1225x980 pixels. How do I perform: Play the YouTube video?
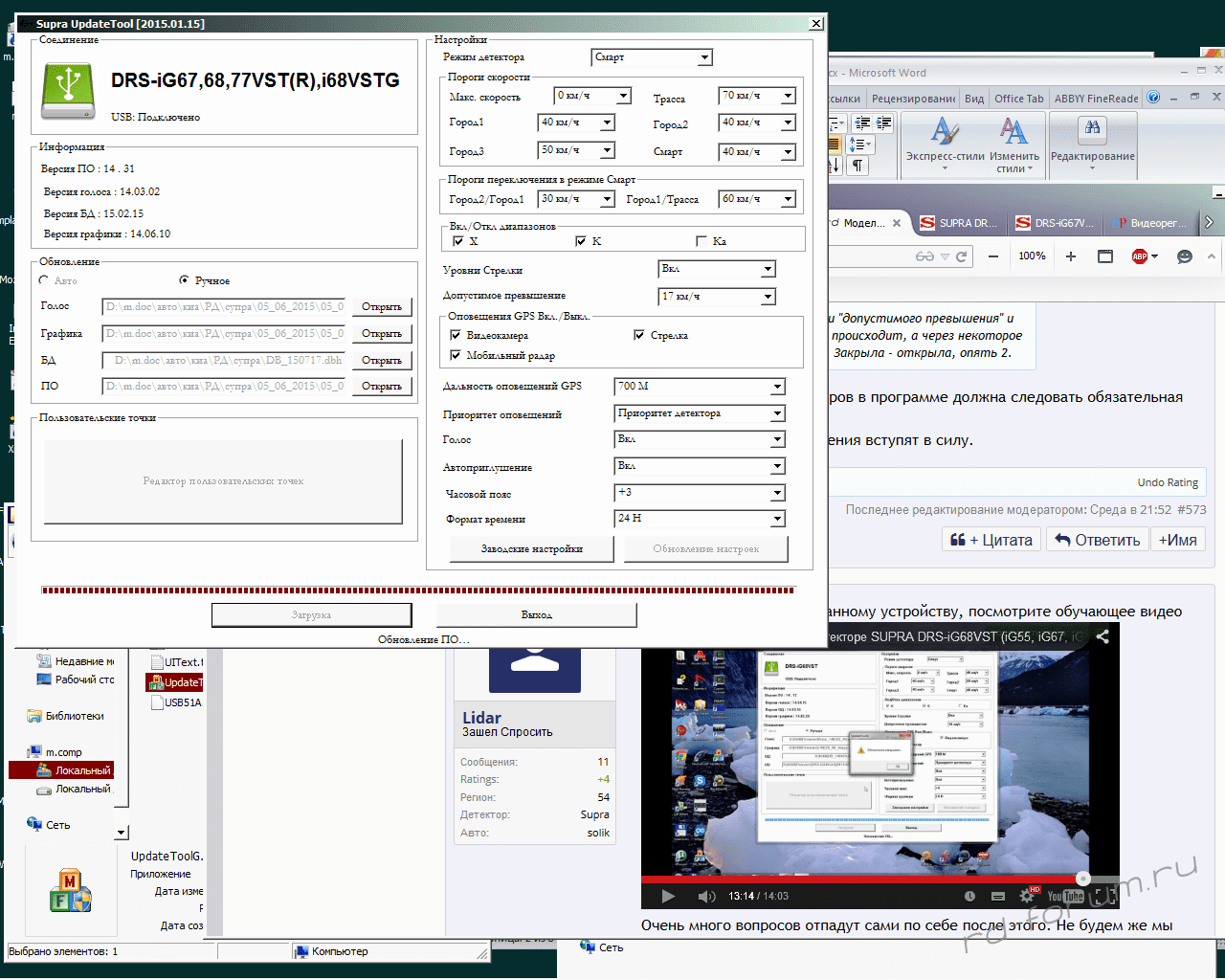coord(668,896)
